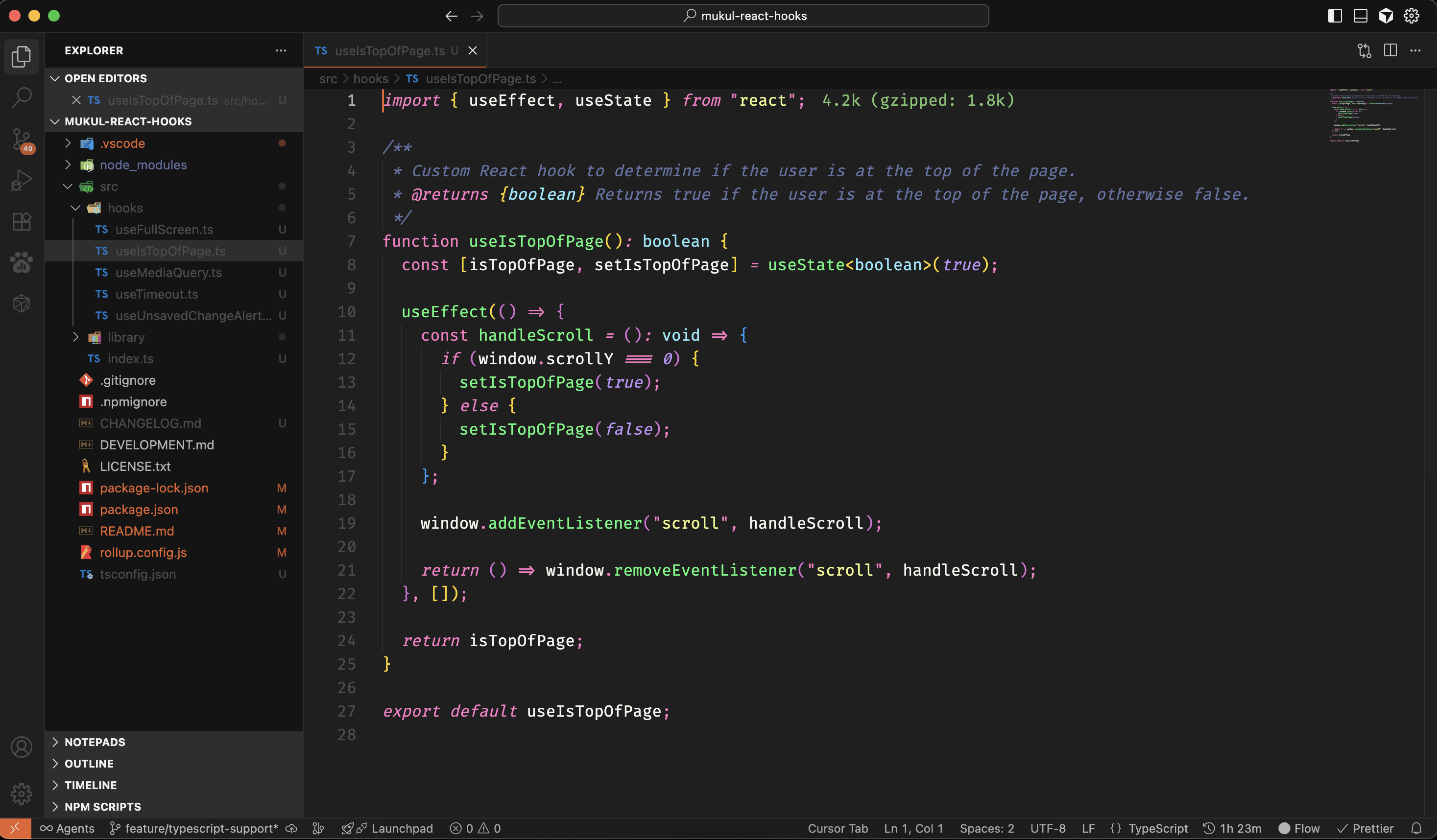
Task: Open the Manage gear in activity bar
Action: point(22,794)
